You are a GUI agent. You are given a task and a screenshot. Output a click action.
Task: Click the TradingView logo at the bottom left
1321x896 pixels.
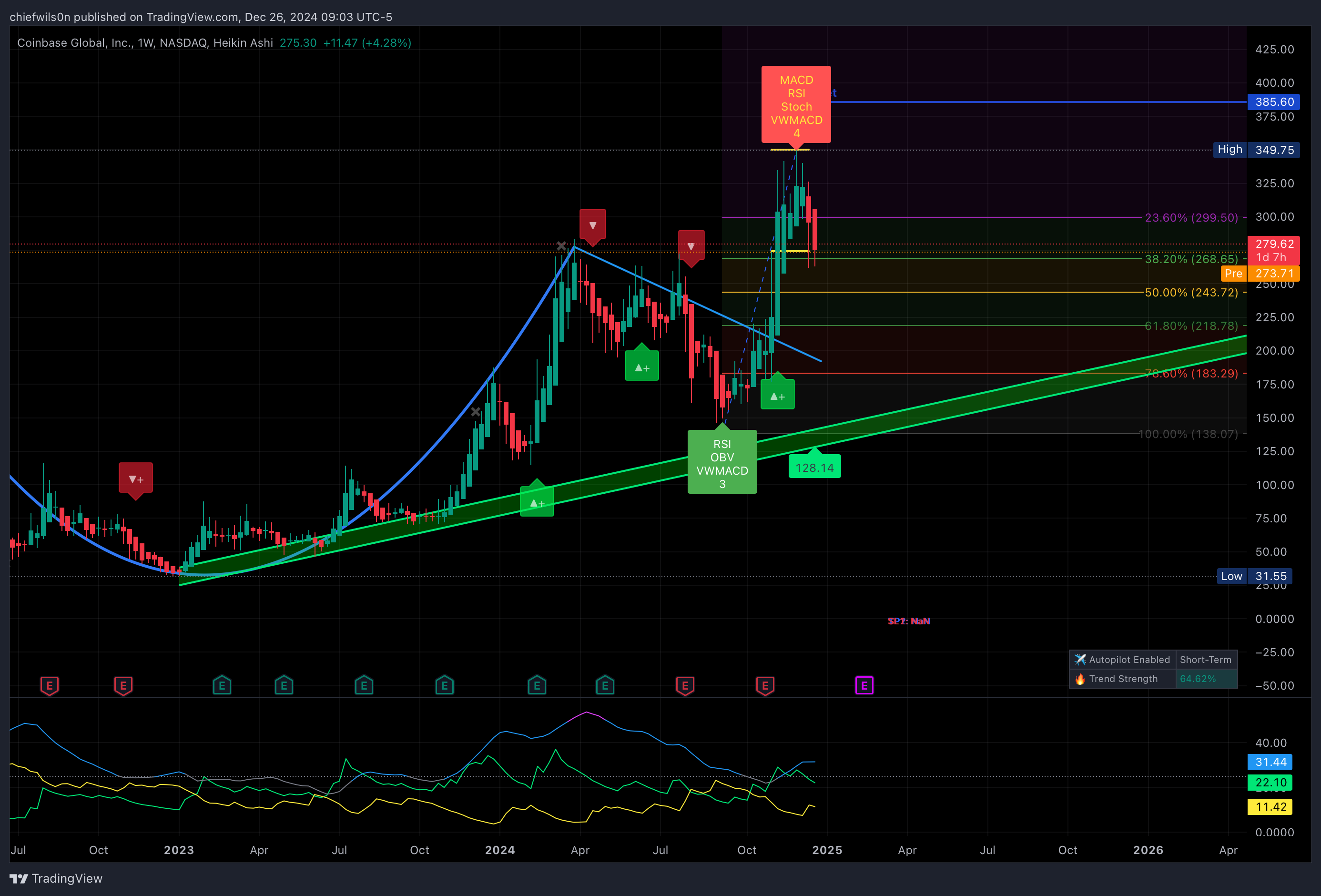(56, 878)
